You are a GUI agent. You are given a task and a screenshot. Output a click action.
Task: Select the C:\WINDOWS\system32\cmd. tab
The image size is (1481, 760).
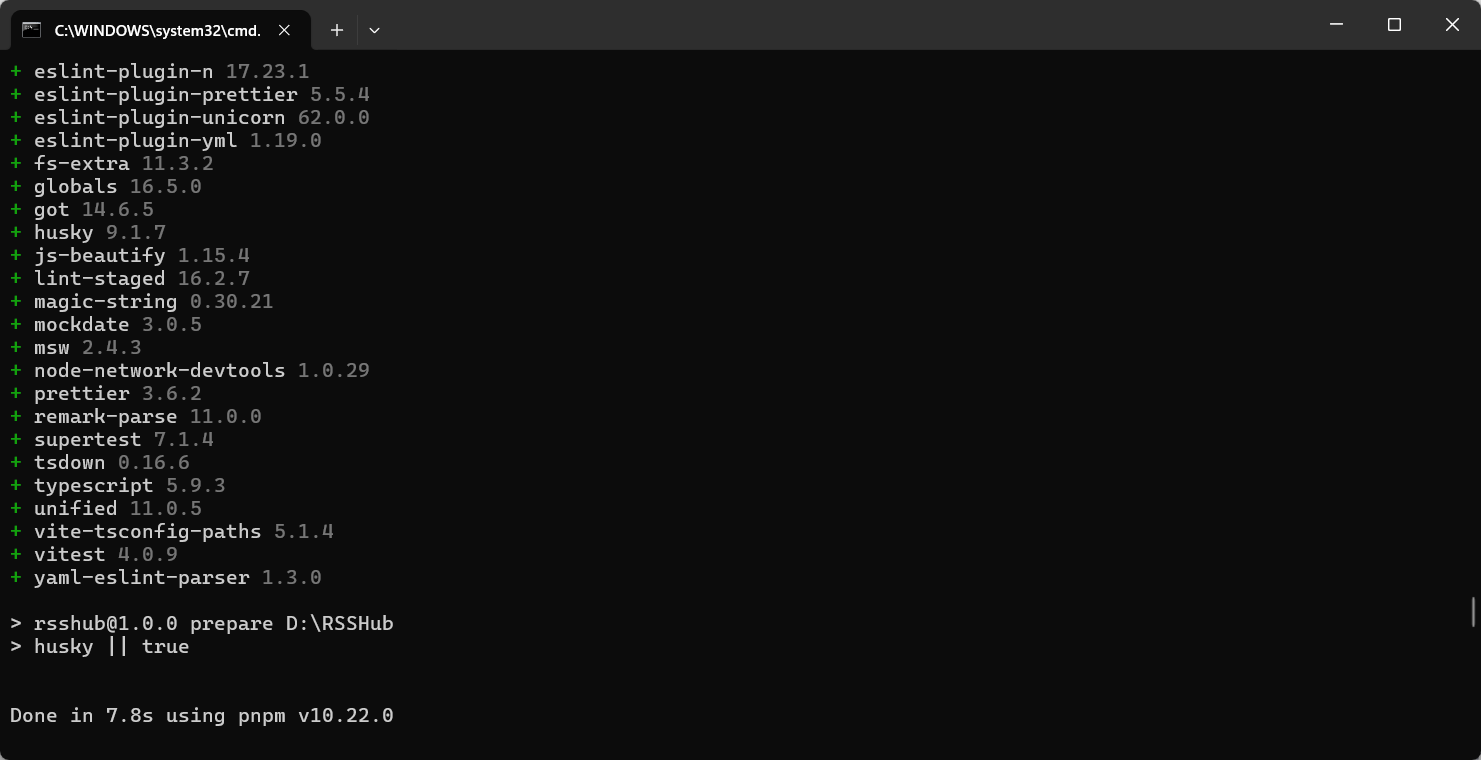(157, 30)
